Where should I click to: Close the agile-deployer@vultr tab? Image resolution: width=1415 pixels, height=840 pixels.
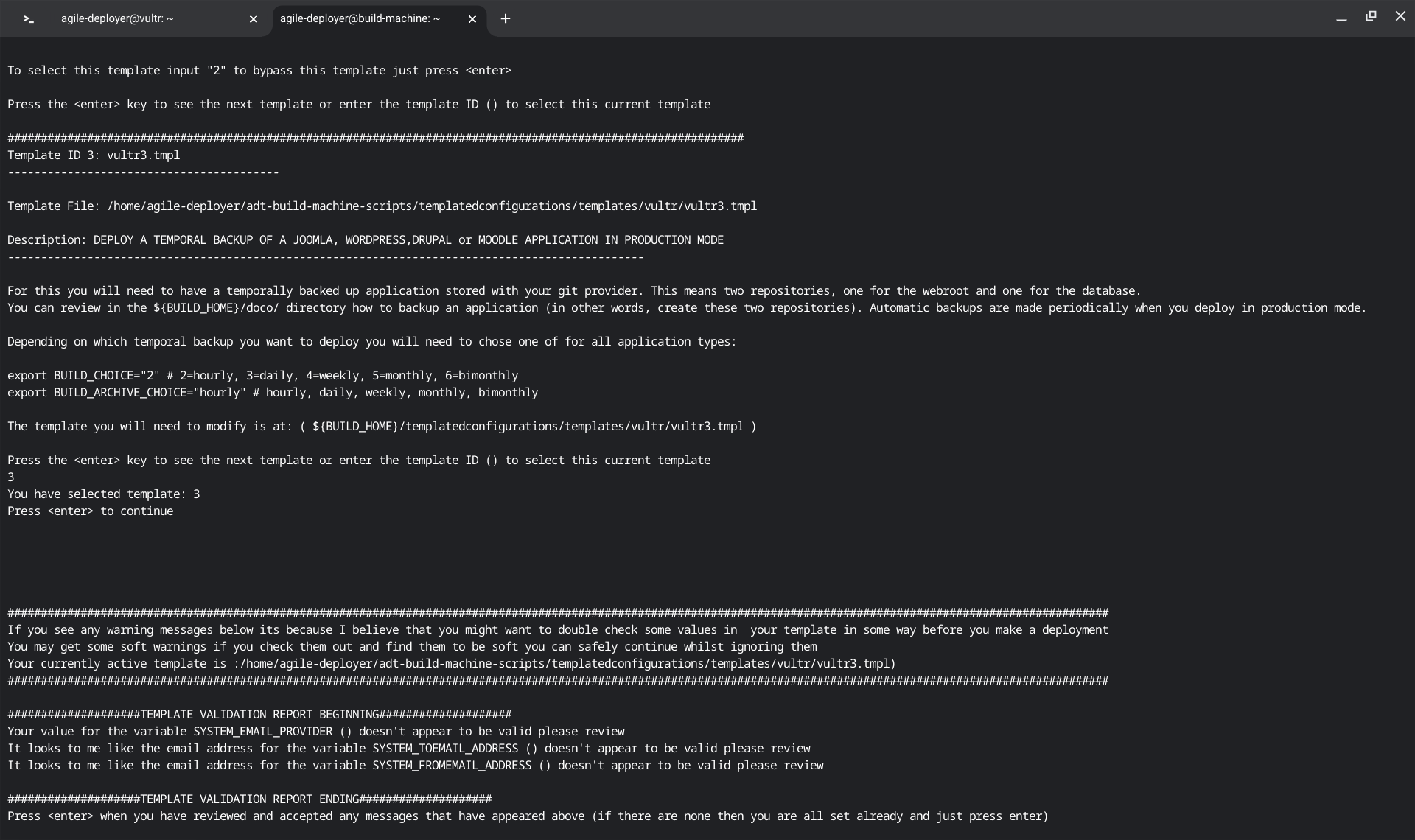click(x=254, y=19)
